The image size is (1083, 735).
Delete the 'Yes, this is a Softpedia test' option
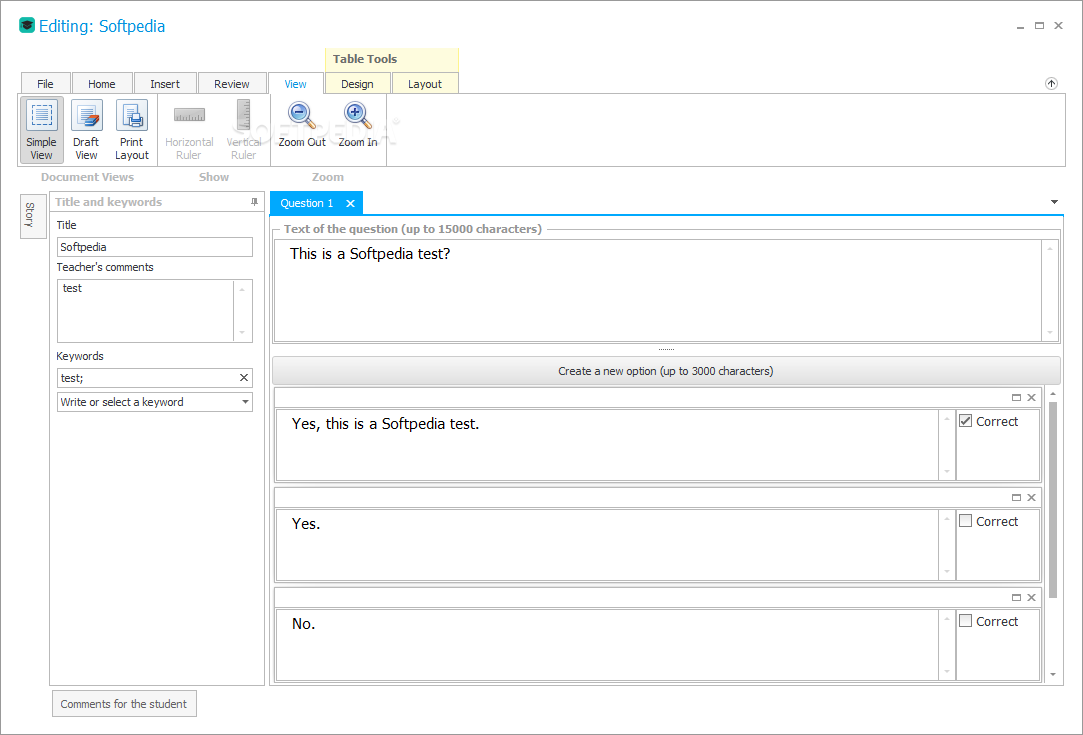tap(1031, 397)
